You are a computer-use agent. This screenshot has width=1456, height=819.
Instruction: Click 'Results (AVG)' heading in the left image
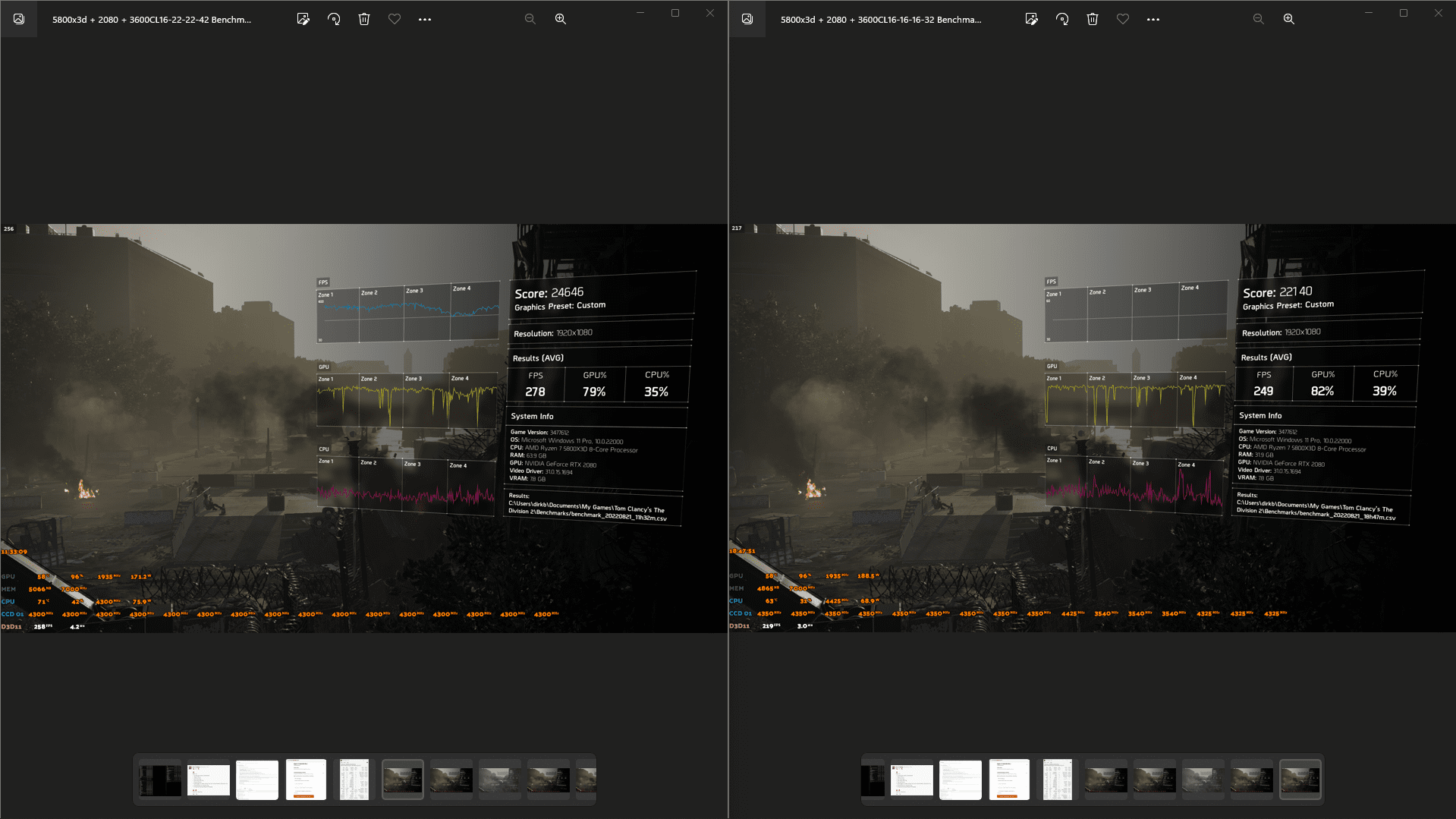[538, 358]
